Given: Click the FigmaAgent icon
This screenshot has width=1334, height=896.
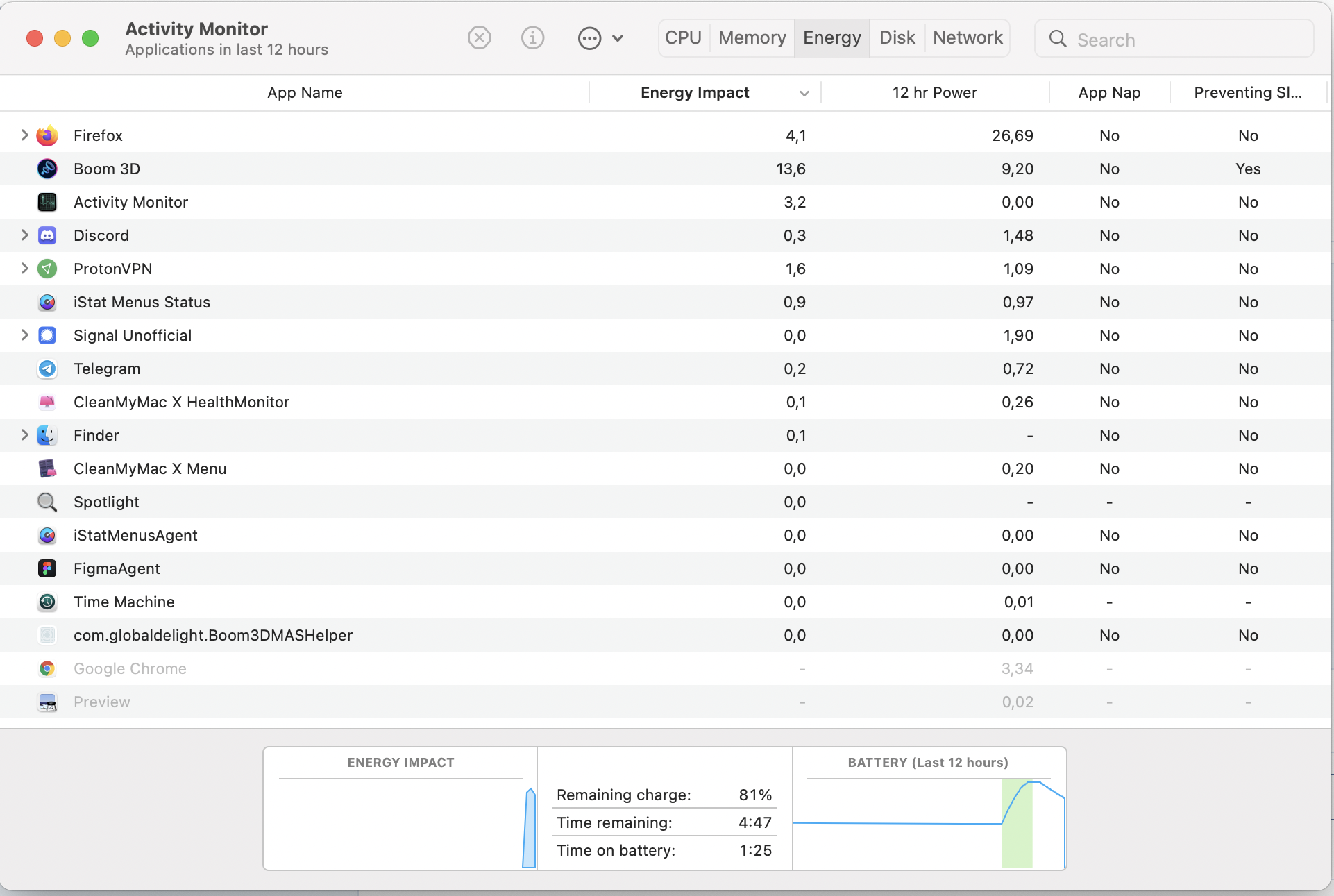Looking at the screenshot, I should point(47,568).
